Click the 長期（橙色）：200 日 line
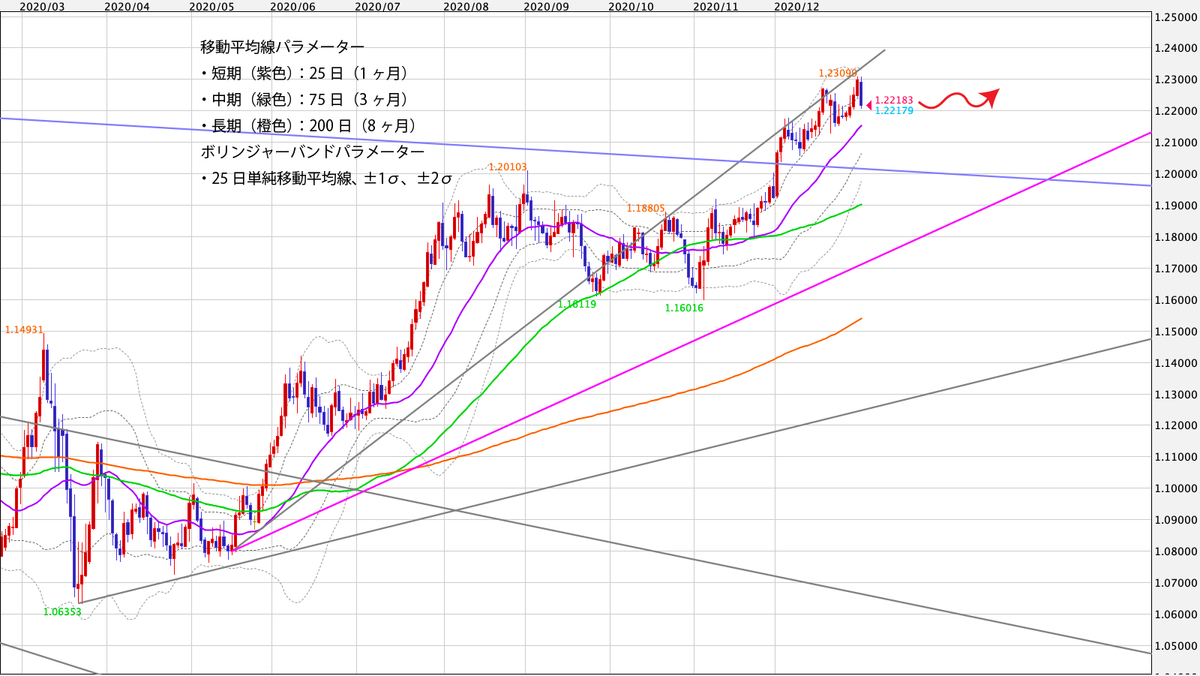The height and width of the screenshot is (676, 1200). pos(308,126)
